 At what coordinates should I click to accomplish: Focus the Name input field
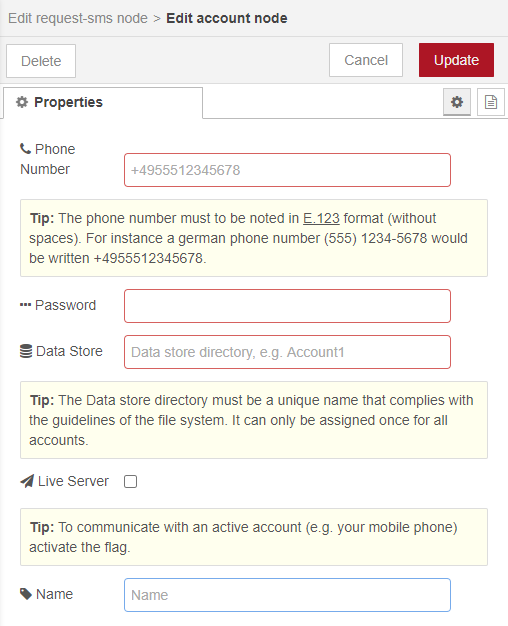click(288, 595)
